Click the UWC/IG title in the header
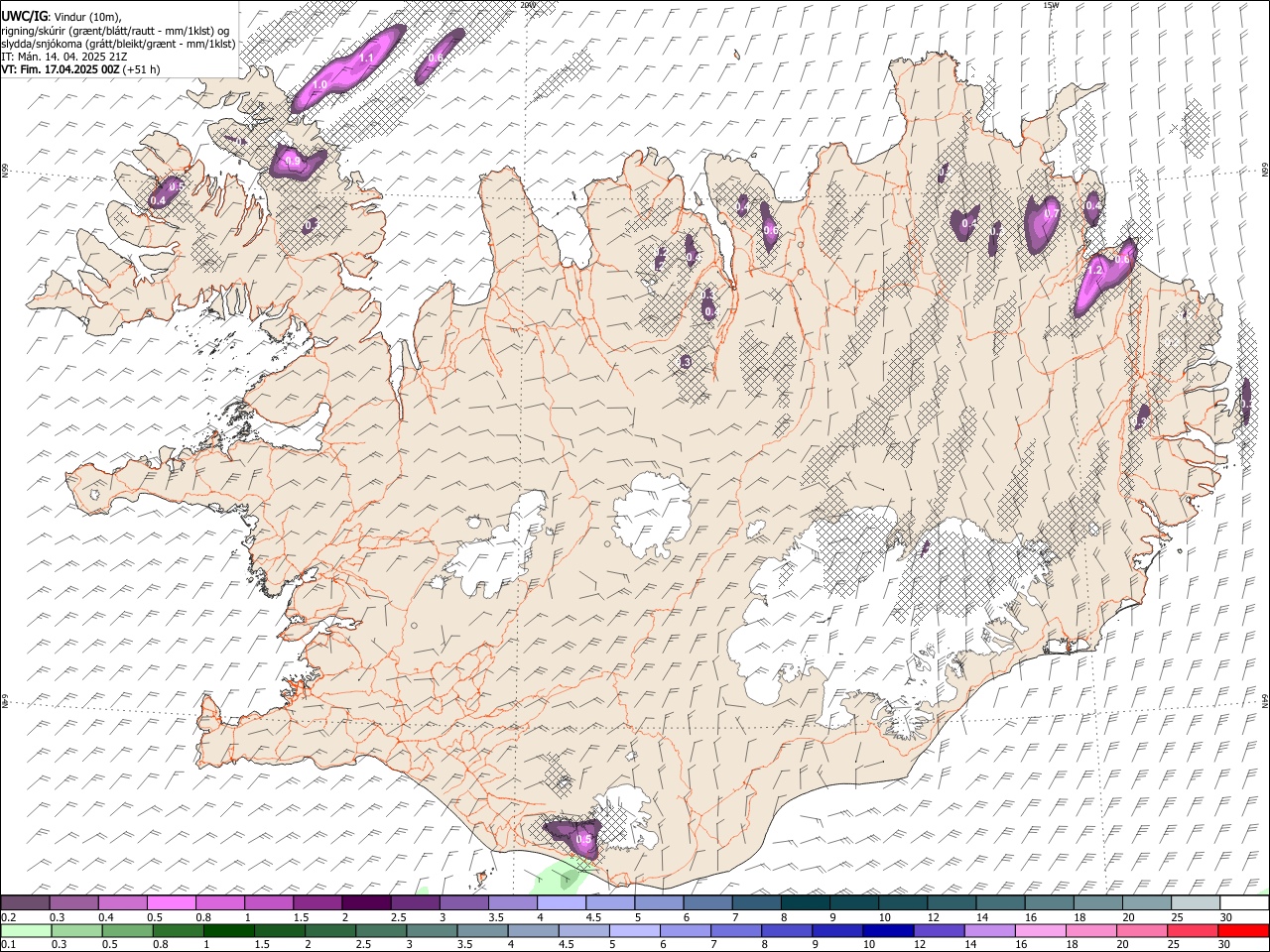This screenshot has height=952, width=1270. coord(24,16)
